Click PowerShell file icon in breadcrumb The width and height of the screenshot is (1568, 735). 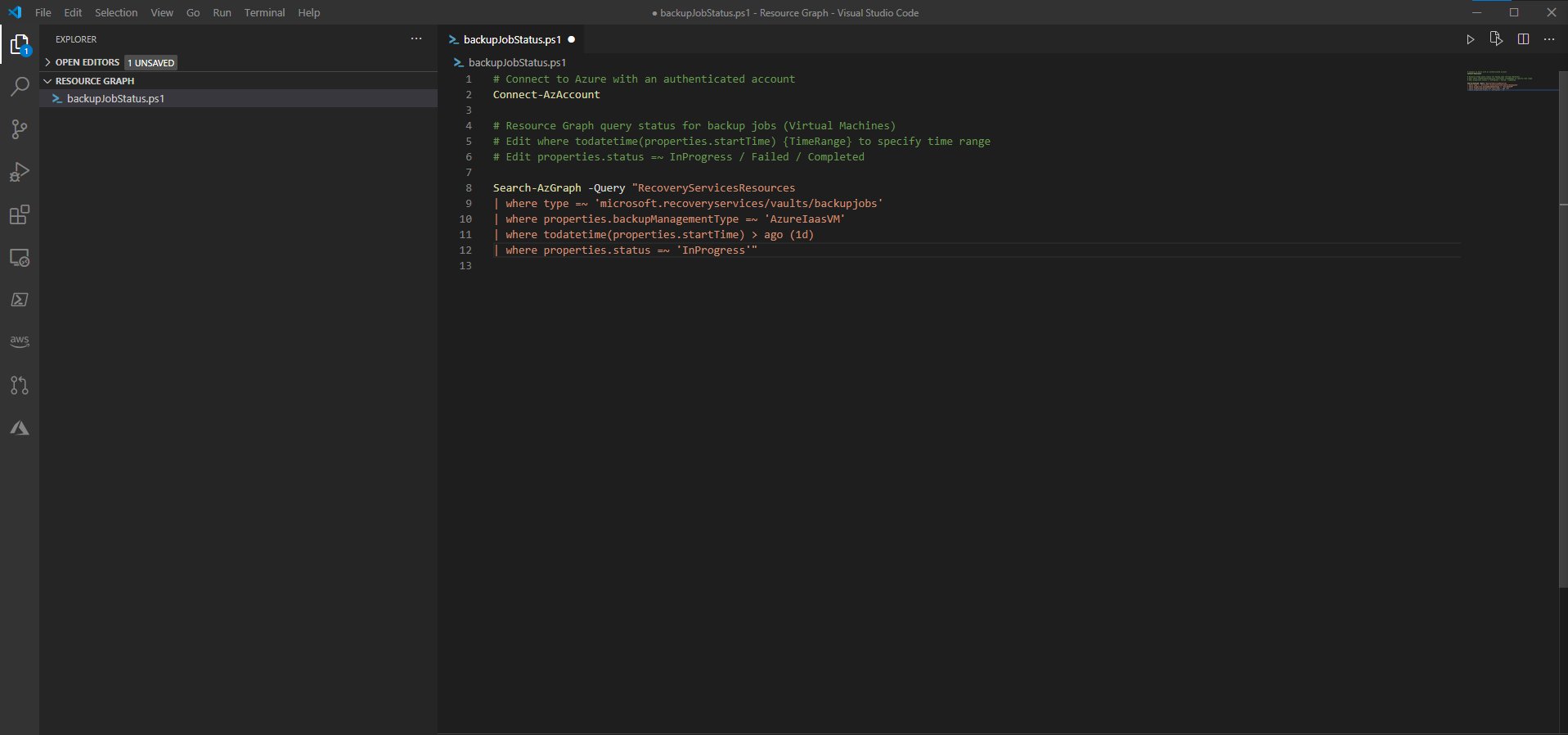pos(459,62)
